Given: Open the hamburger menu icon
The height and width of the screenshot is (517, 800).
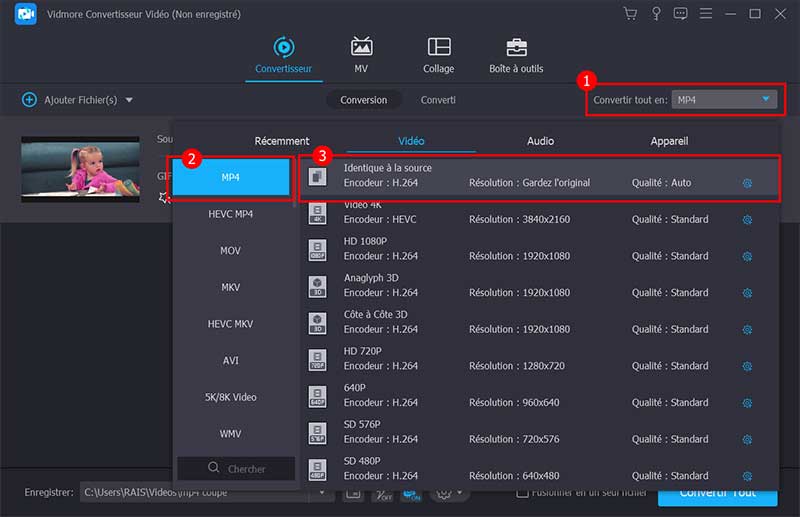Looking at the screenshot, I should 706,14.
